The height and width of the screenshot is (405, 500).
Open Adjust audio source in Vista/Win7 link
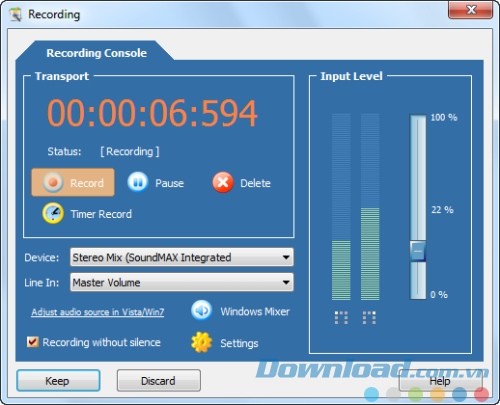click(98, 312)
